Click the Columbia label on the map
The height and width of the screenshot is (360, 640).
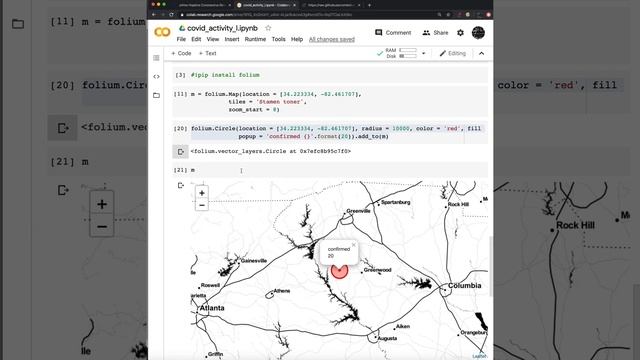[464, 286]
